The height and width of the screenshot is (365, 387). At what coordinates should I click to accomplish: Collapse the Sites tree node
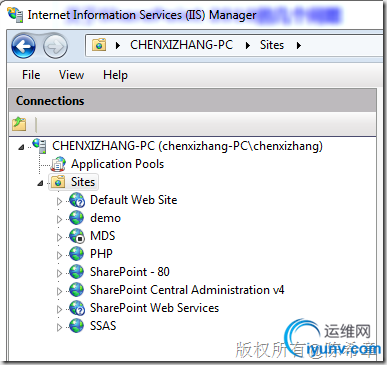(x=40, y=183)
